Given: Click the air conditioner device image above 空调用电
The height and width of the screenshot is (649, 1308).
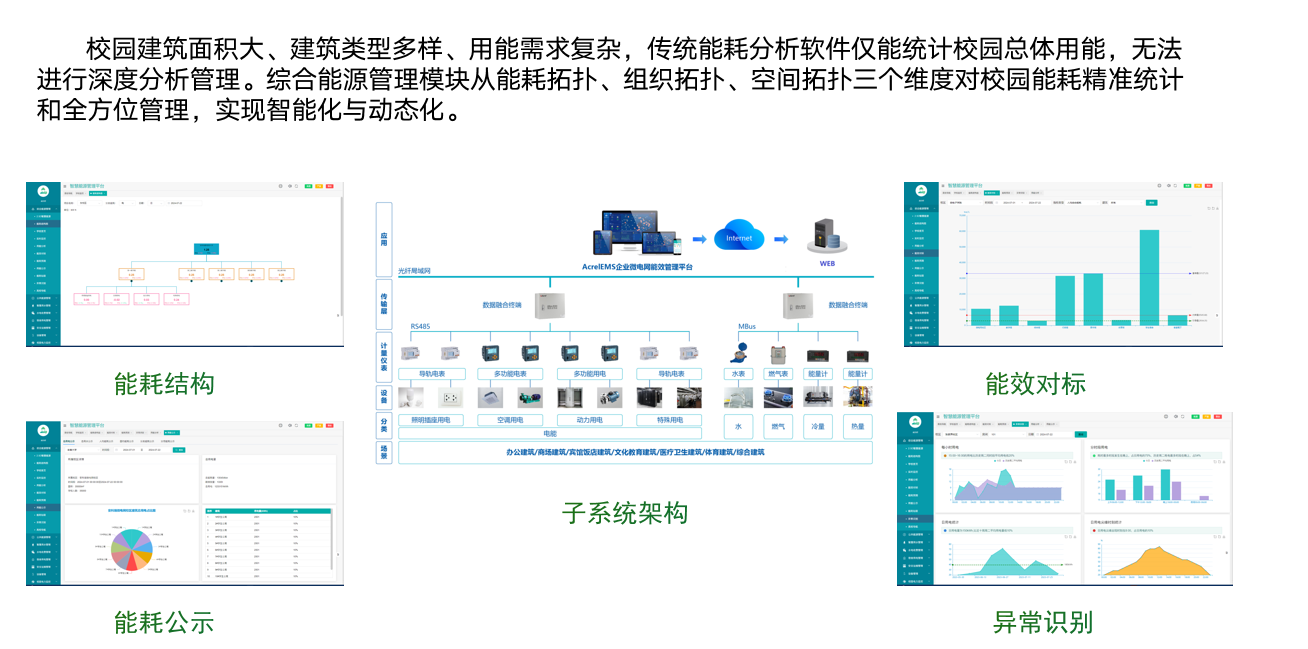Looking at the screenshot, I should click(492, 397).
